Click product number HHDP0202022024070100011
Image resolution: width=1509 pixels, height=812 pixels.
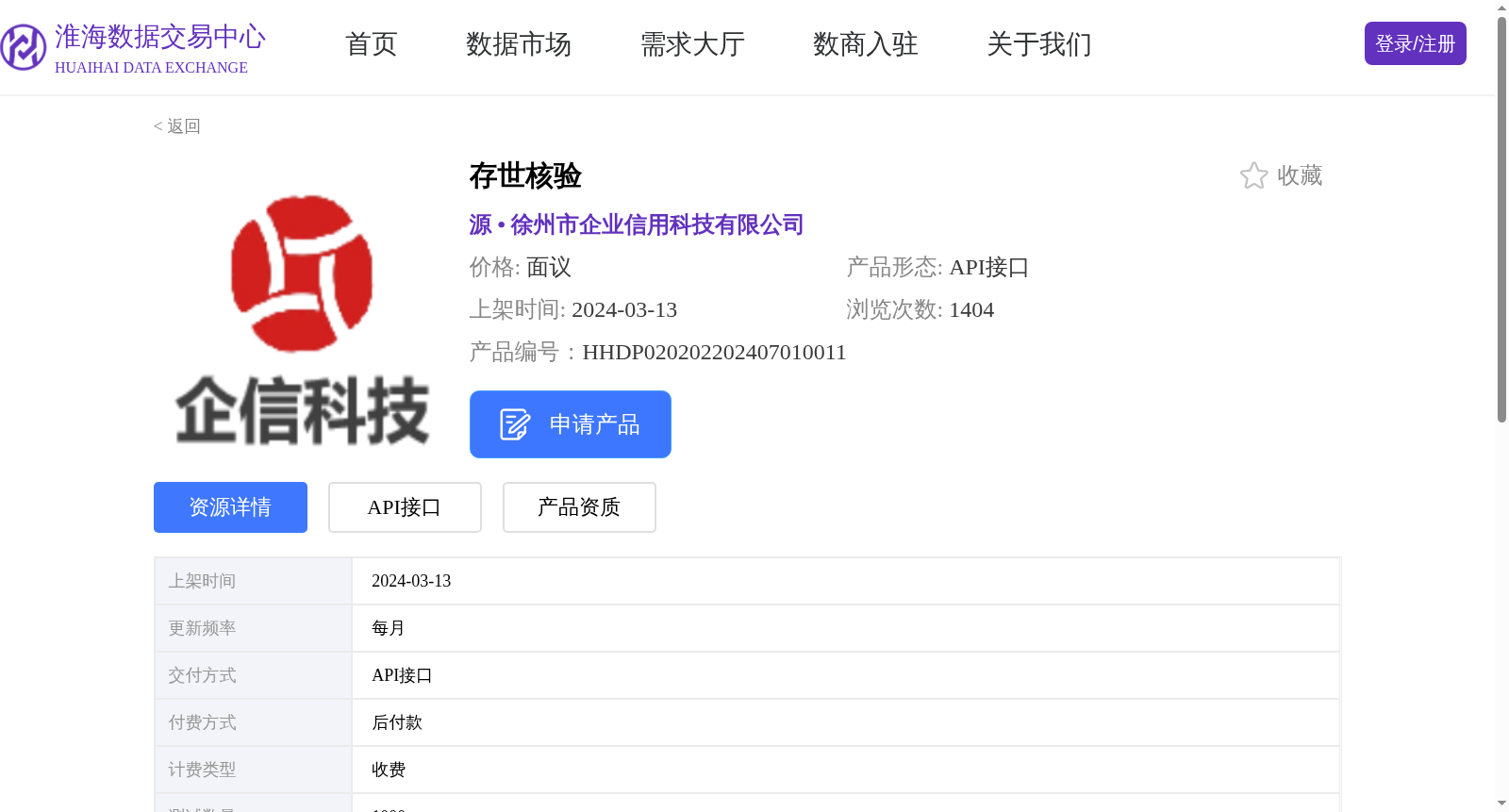tap(714, 353)
